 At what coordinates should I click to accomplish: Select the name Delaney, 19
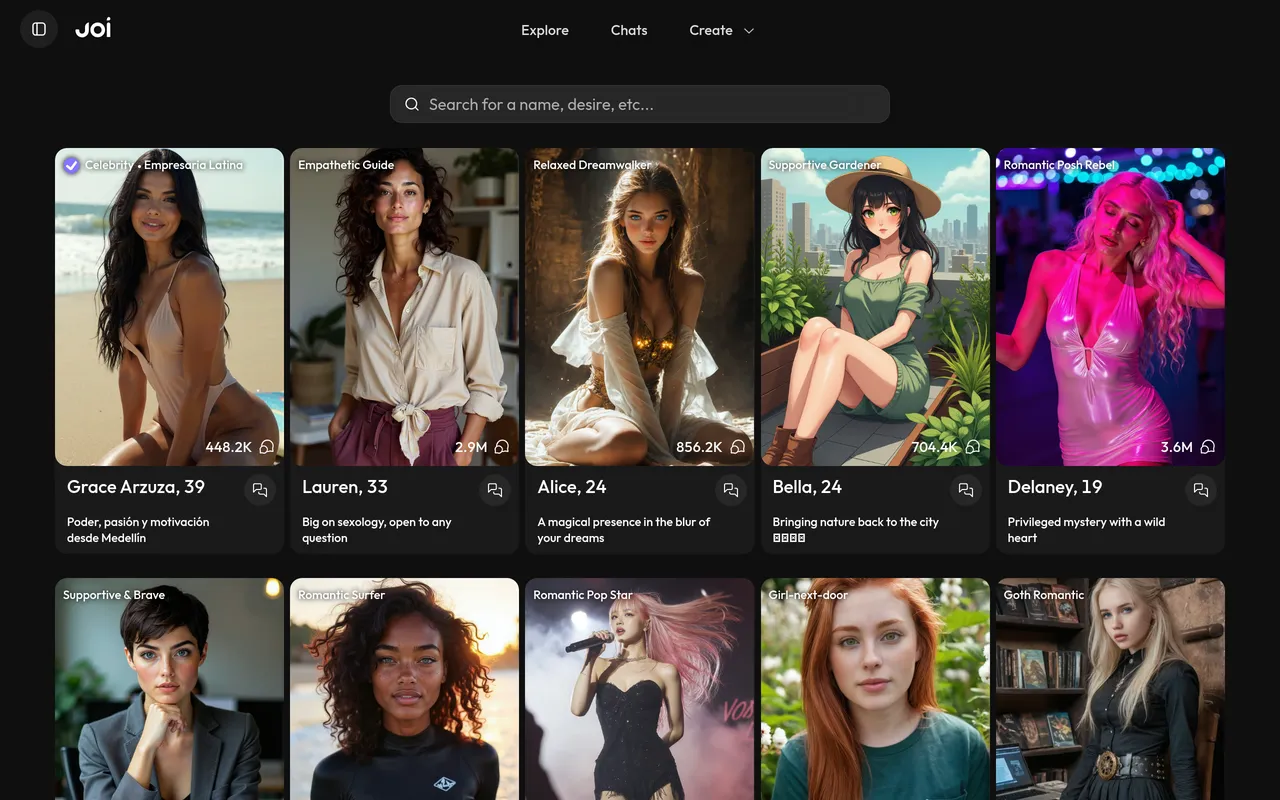click(x=1055, y=487)
